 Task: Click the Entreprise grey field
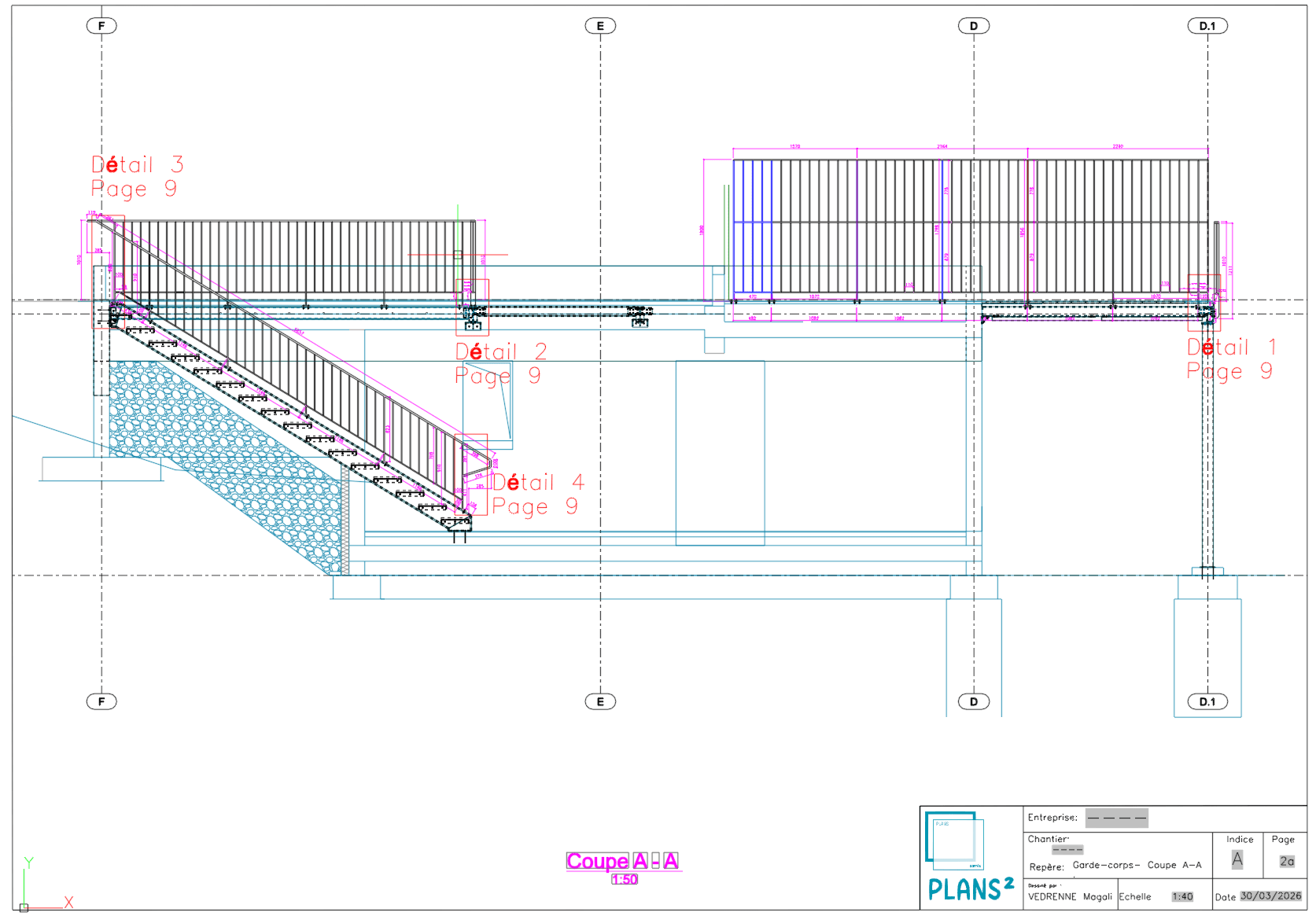point(1116,818)
